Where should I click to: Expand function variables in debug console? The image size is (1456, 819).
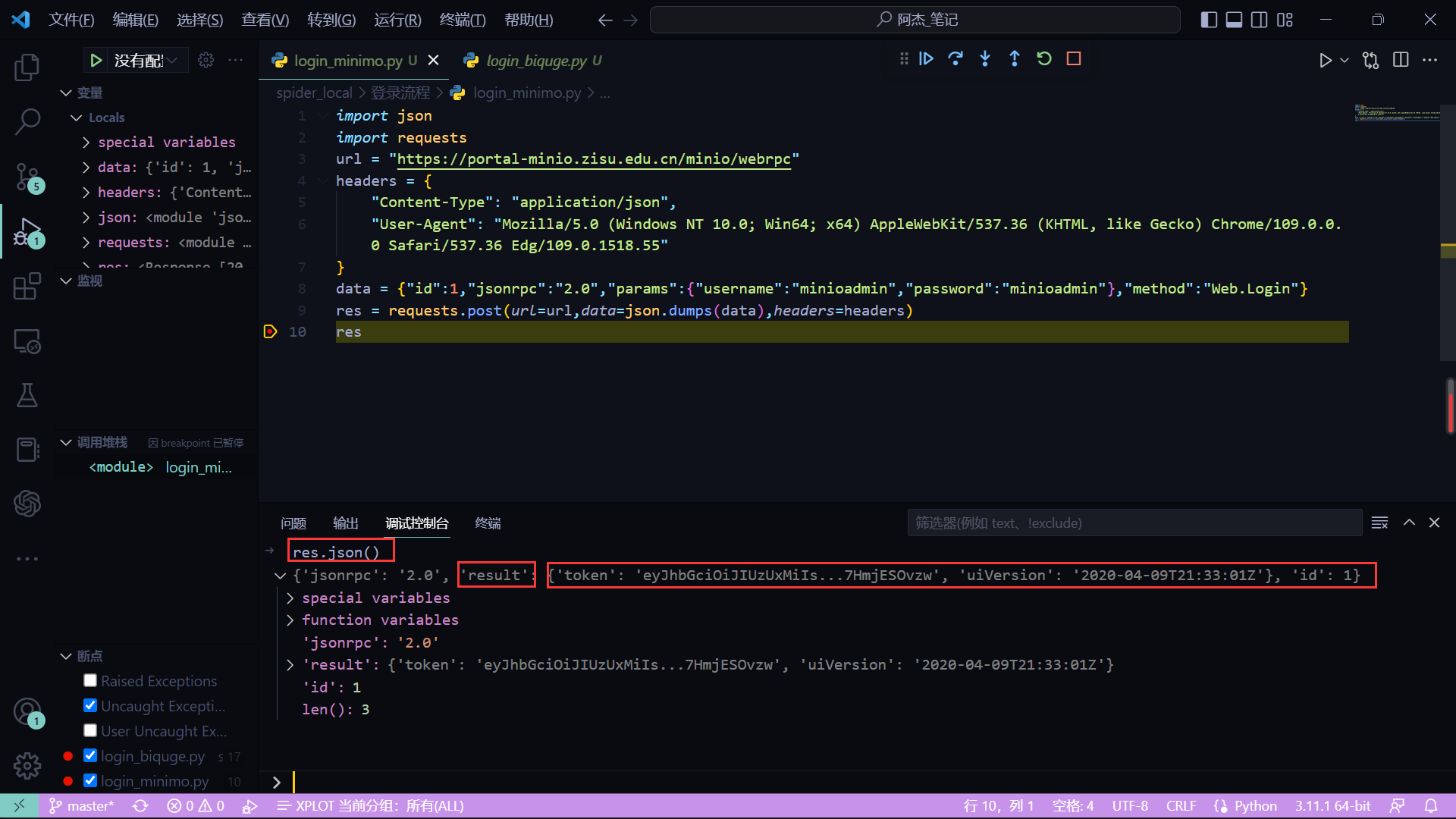290,620
